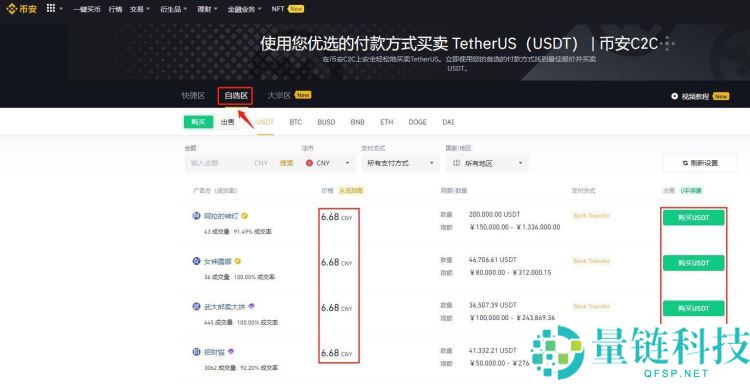Expand the 衍生品 dropdown menu

[x=174, y=9]
